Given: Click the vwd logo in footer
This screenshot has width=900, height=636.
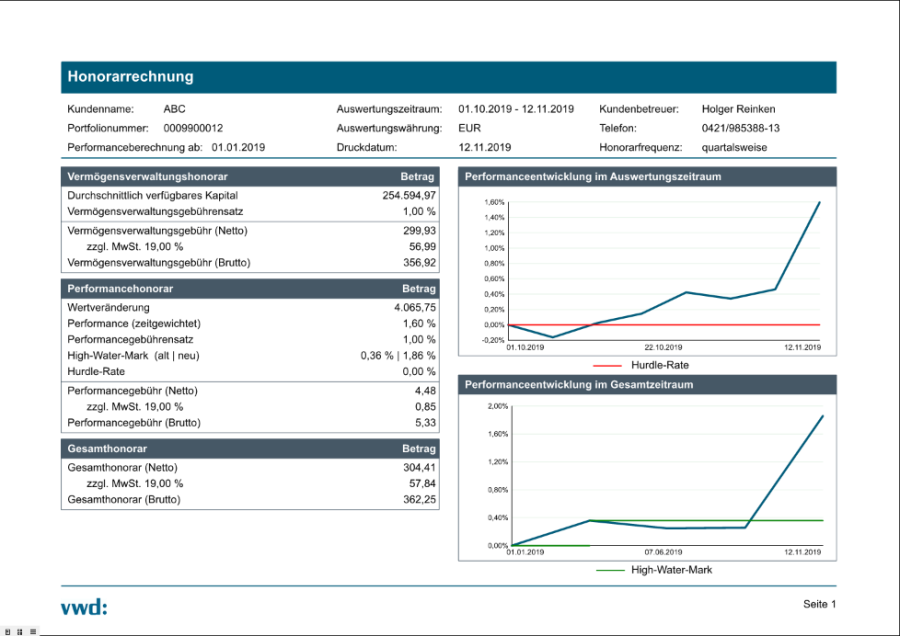Looking at the screenshot, I should 83,606.
